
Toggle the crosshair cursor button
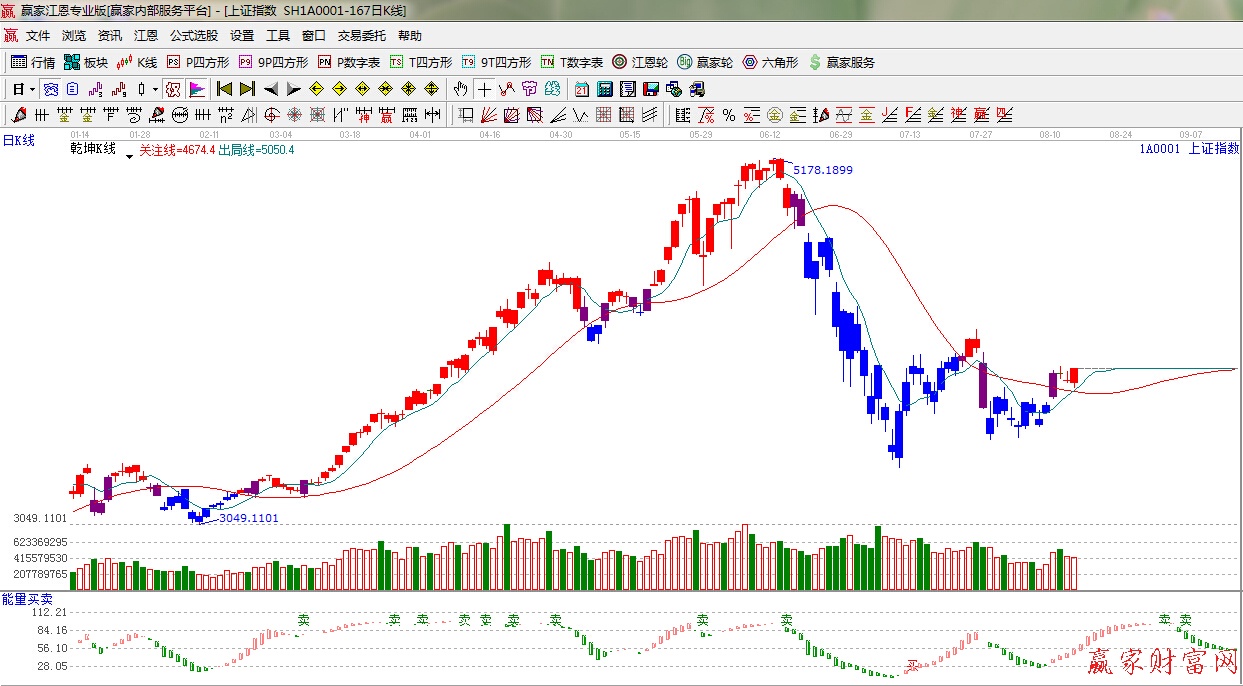484,89
